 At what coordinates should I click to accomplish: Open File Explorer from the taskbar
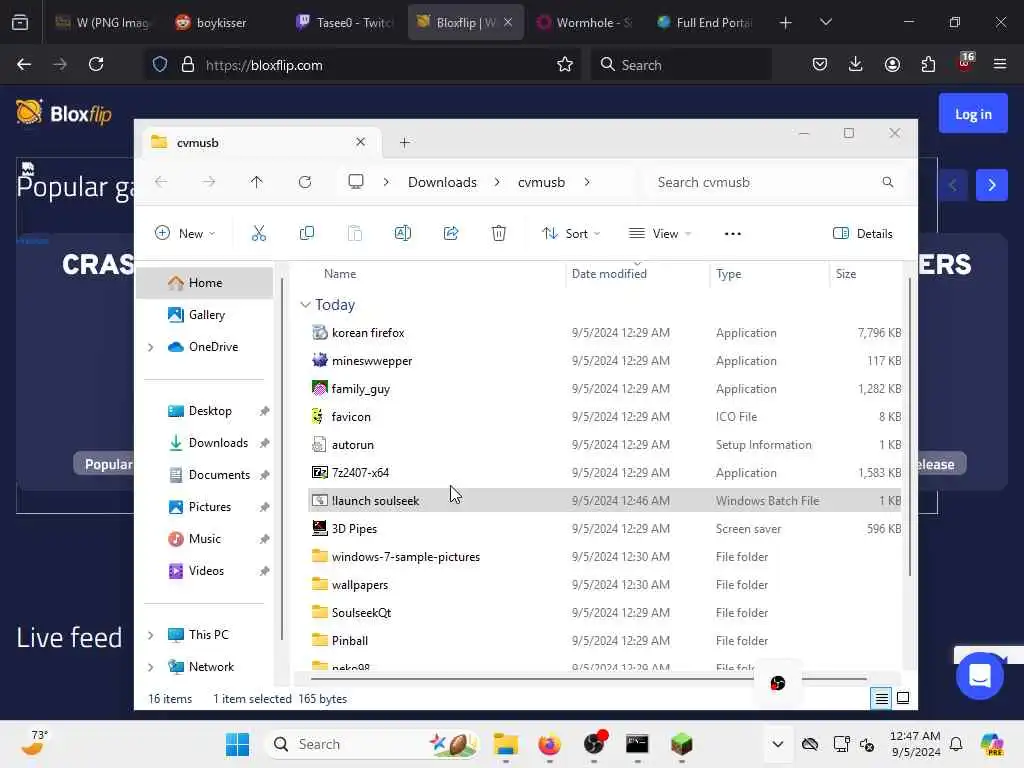pos(505,744)
